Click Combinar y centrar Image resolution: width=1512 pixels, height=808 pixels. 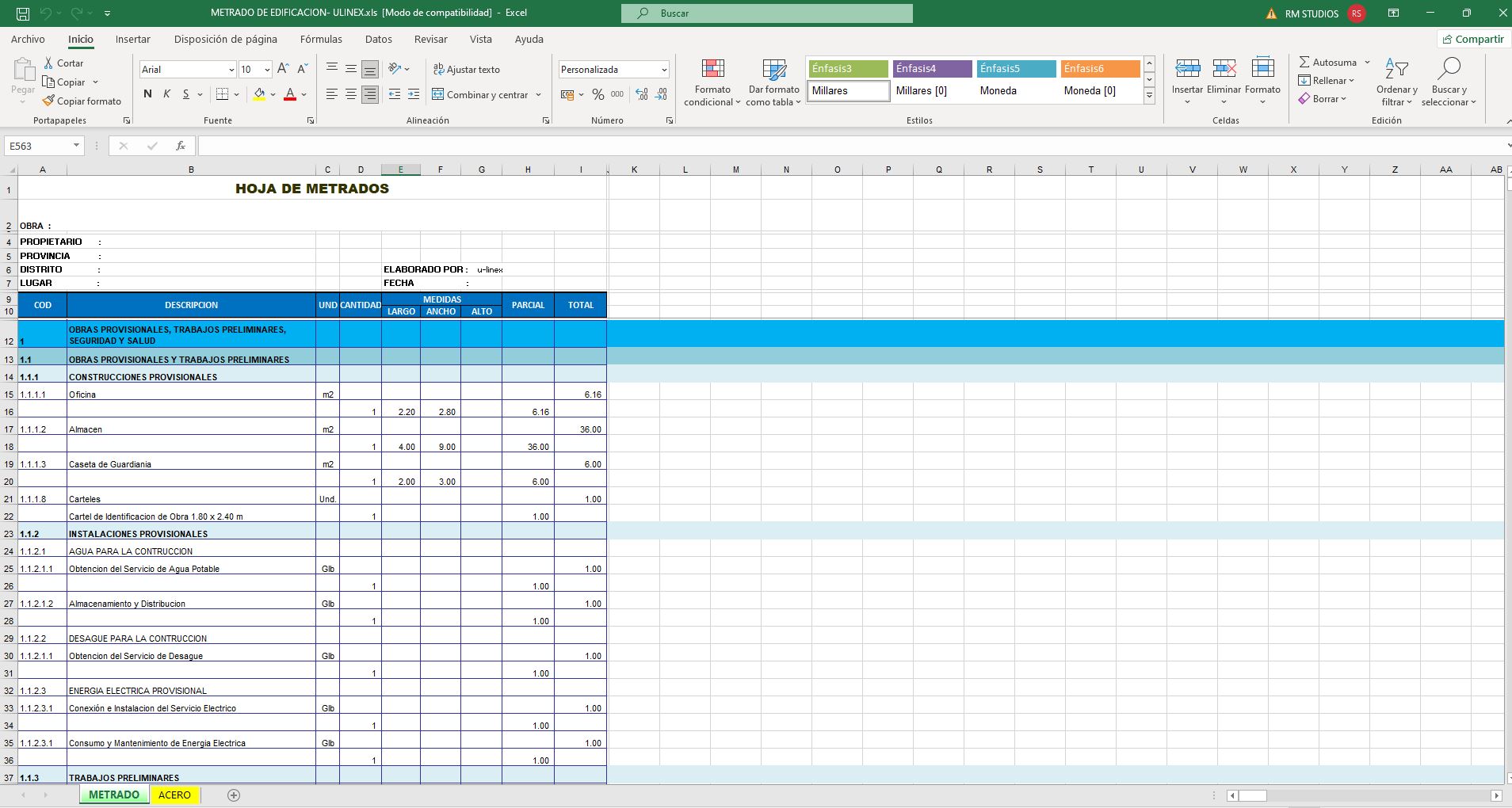tap(480, 94)
